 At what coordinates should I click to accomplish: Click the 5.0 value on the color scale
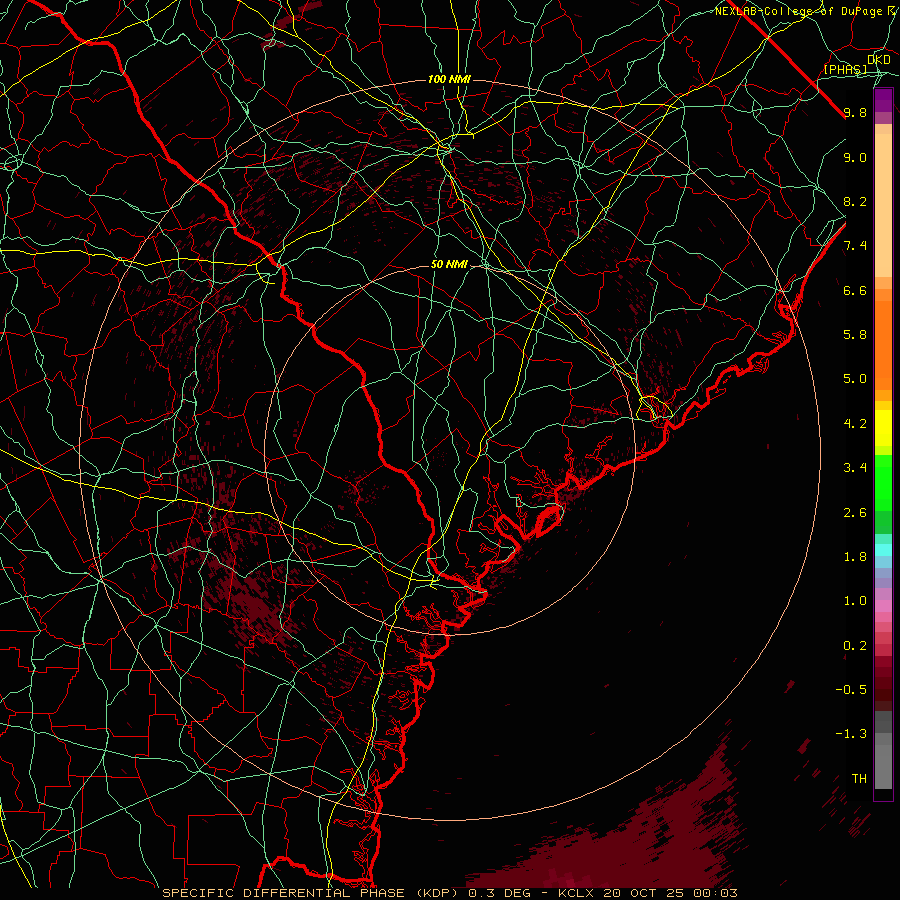855,379
